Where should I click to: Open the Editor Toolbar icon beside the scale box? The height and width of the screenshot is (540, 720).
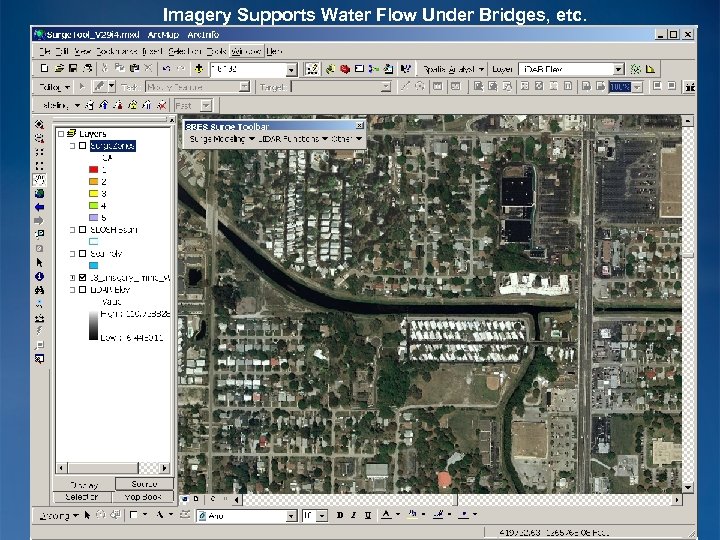pos(312,69)
